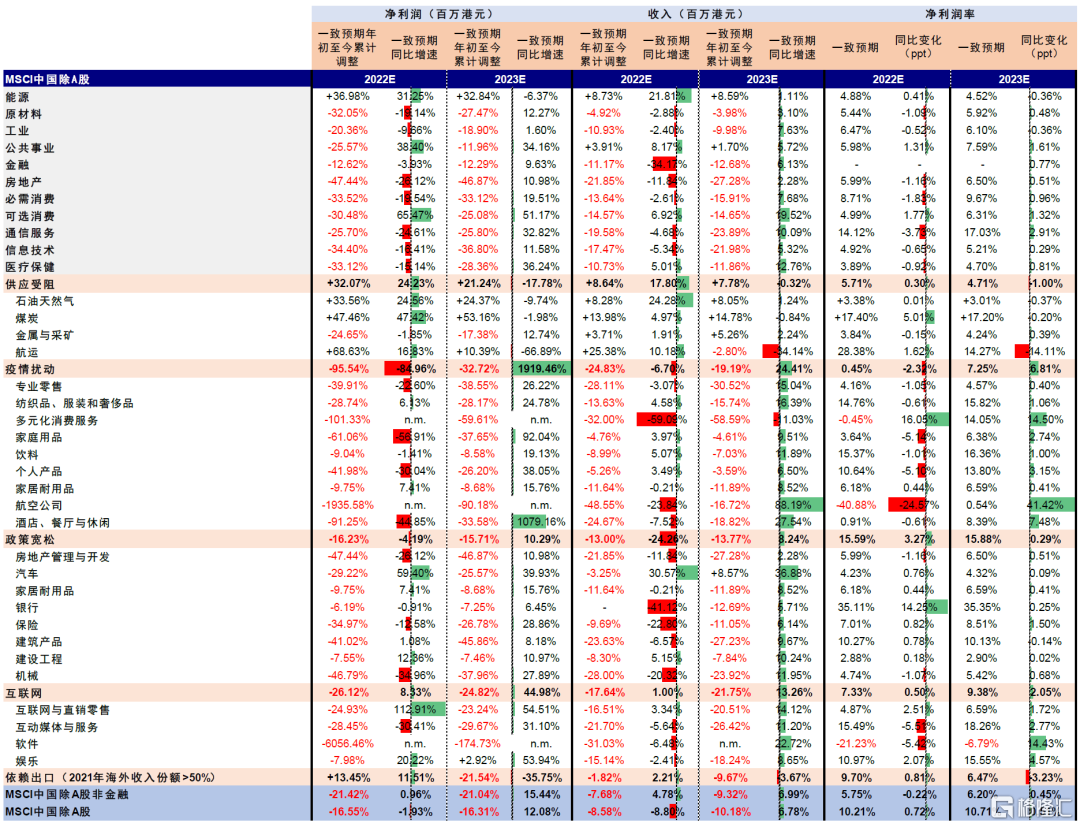Select the 酒店、餐厅与休闲 row label
This screenshot has height=827, width=1080.
pos(61,522)
